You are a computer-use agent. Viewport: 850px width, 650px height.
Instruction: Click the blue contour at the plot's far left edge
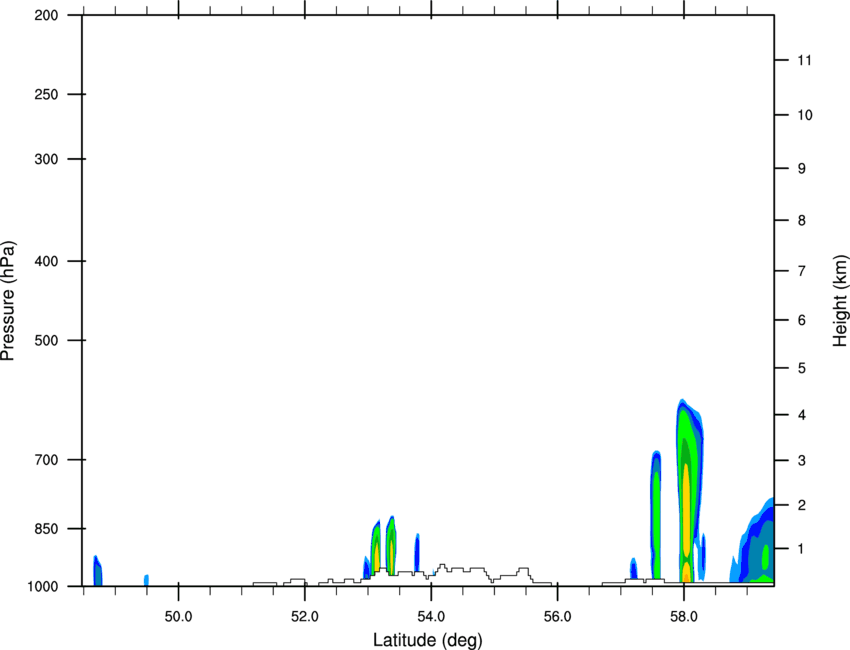98,571
